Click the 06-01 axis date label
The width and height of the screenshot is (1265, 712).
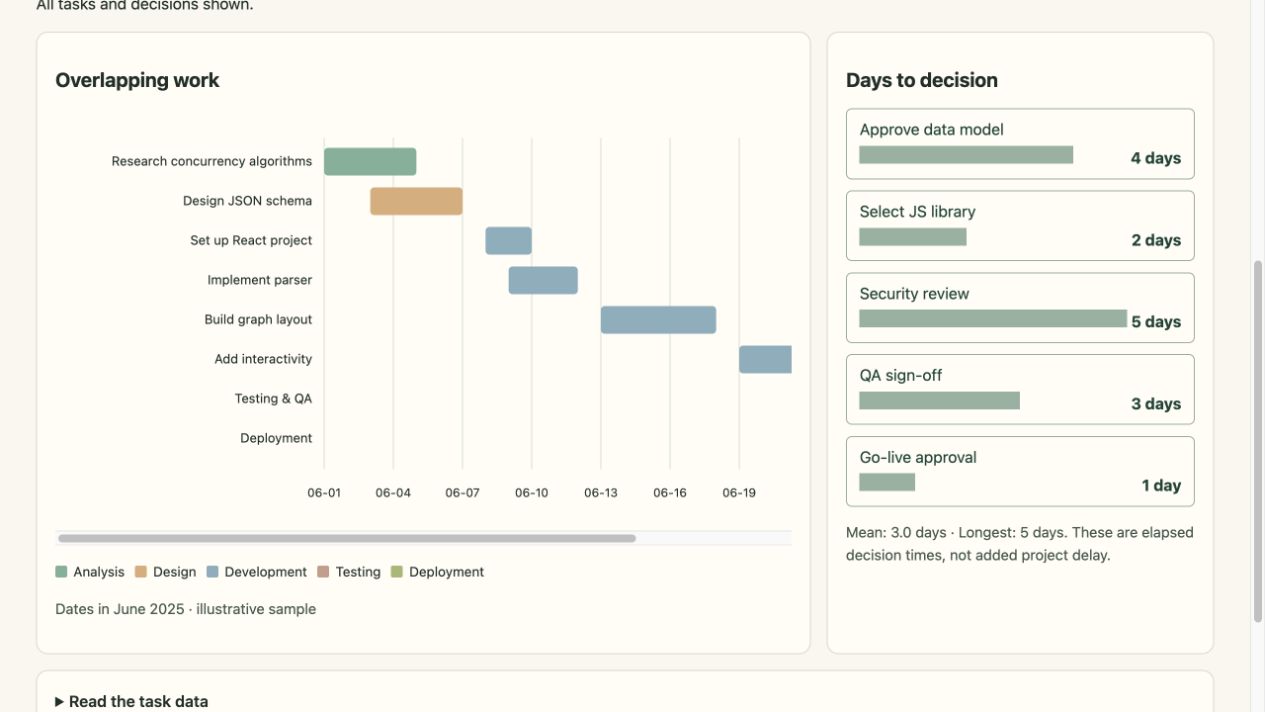pos(324,493)
